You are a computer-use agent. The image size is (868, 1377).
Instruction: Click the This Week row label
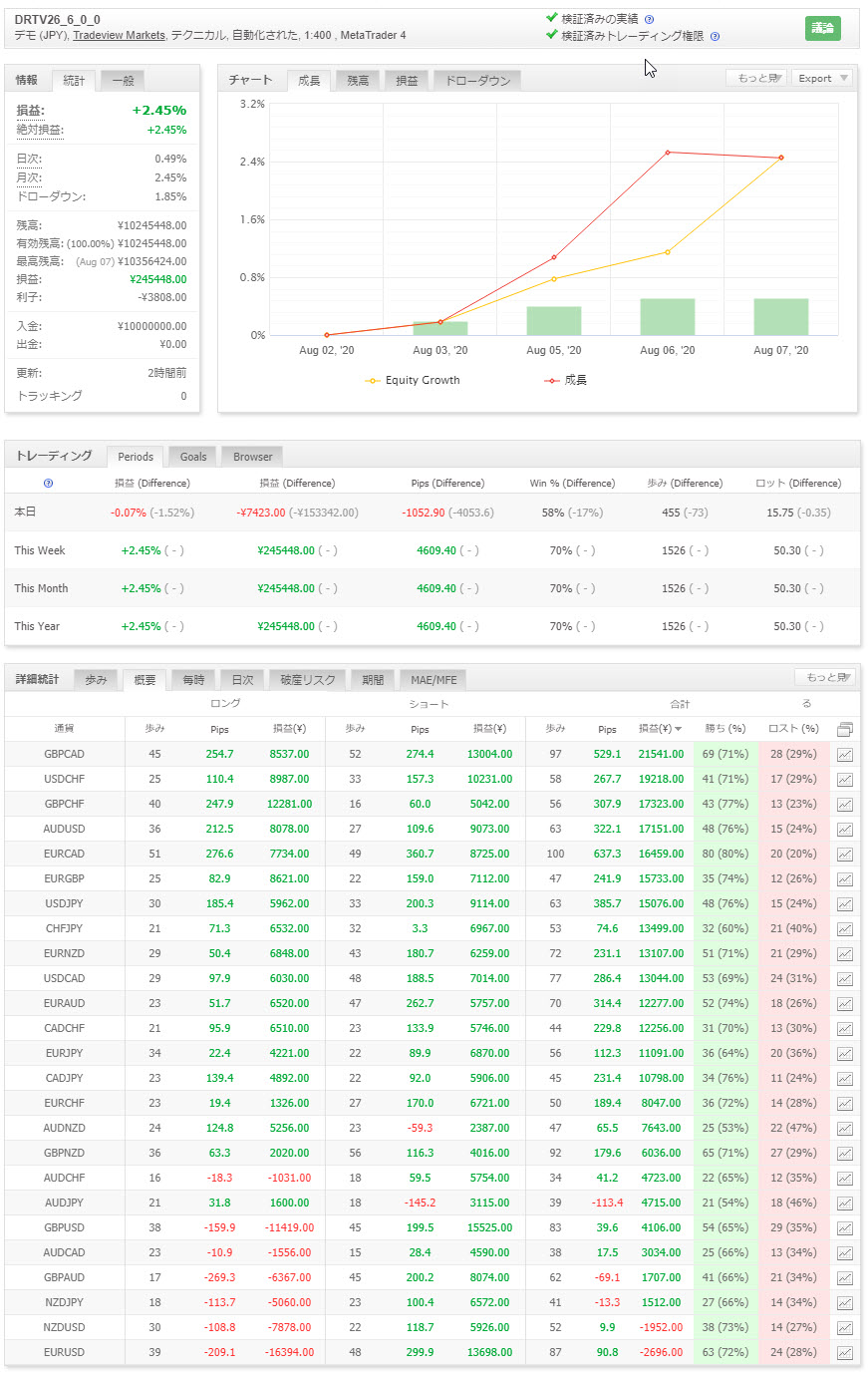pos(40,550)
